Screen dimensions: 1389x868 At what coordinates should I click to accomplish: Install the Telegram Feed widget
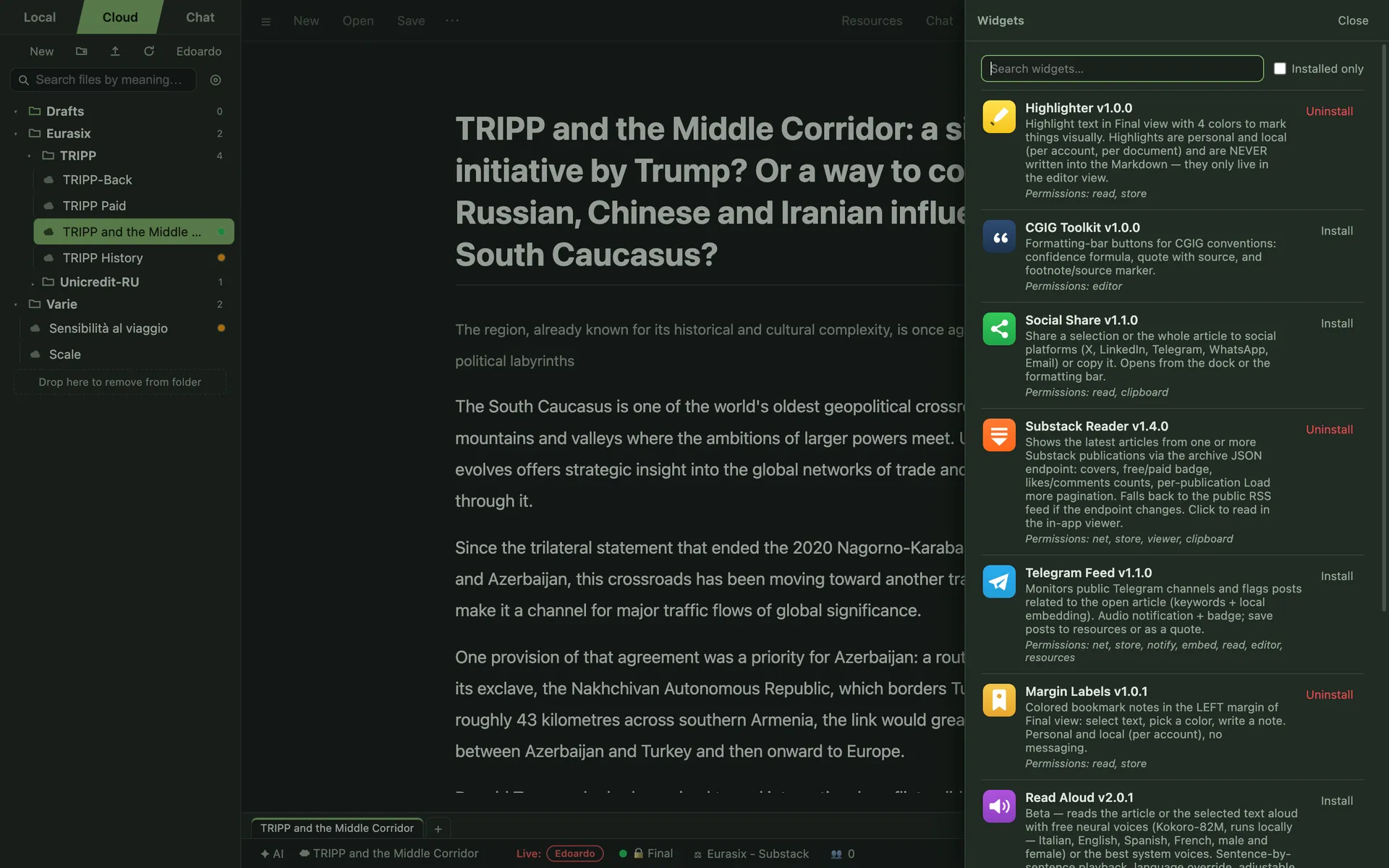click(x=1336, y=576)
